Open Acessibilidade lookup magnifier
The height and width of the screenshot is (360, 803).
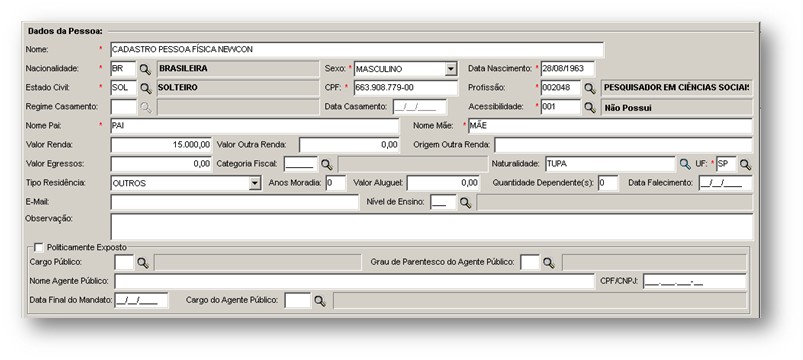click(590, 107)
